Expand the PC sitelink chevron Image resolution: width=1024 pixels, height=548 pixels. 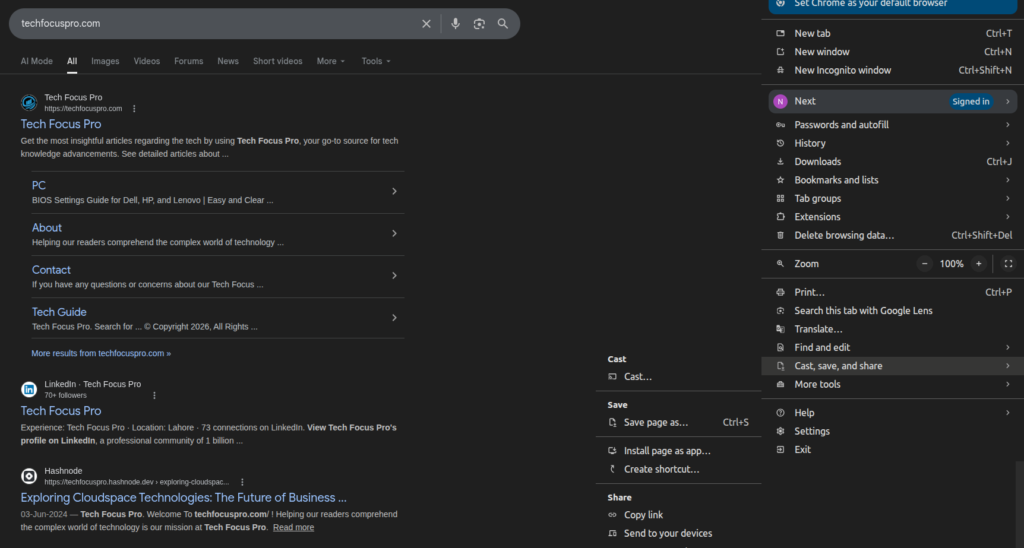[x=394, y=191]
